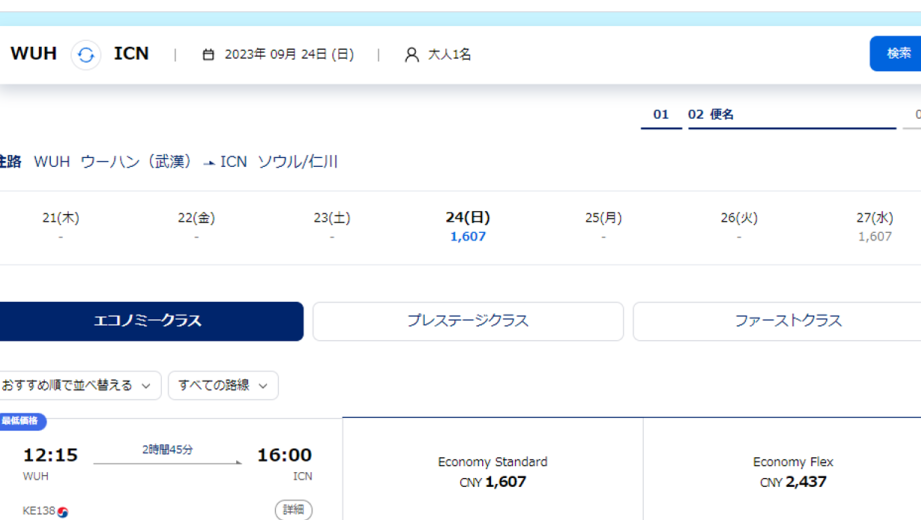Swap origin and destination airports icon
Viewport: 921px width, 520px height.
click(x=86, y=55)
